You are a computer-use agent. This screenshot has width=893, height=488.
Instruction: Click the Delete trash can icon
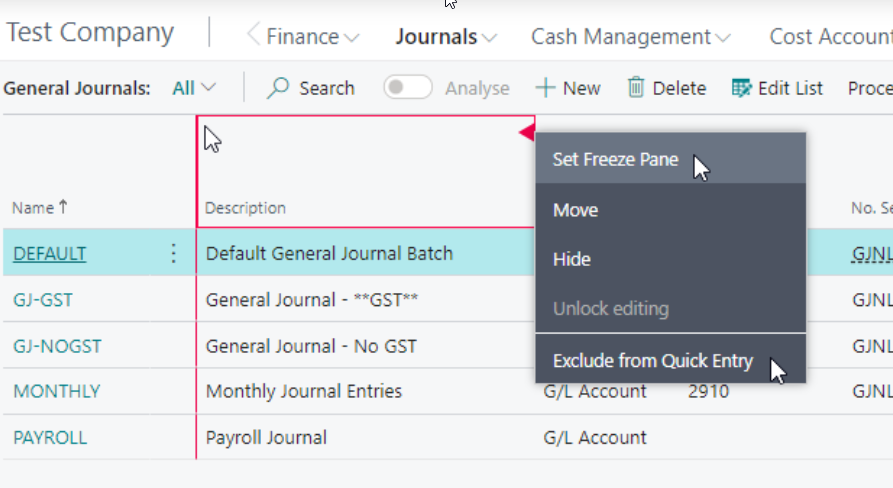636,88
